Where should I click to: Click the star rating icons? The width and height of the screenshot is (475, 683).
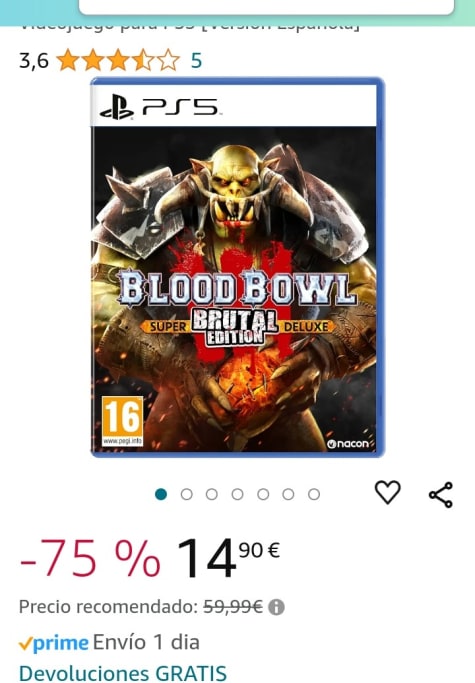tap(118, 60)
